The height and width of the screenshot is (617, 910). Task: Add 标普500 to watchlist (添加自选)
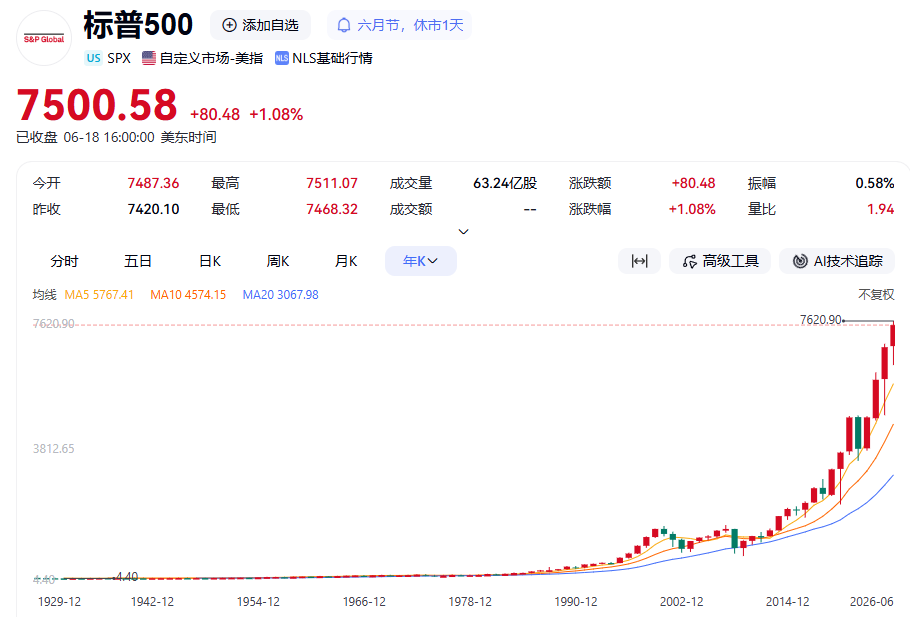coord(260,25)
